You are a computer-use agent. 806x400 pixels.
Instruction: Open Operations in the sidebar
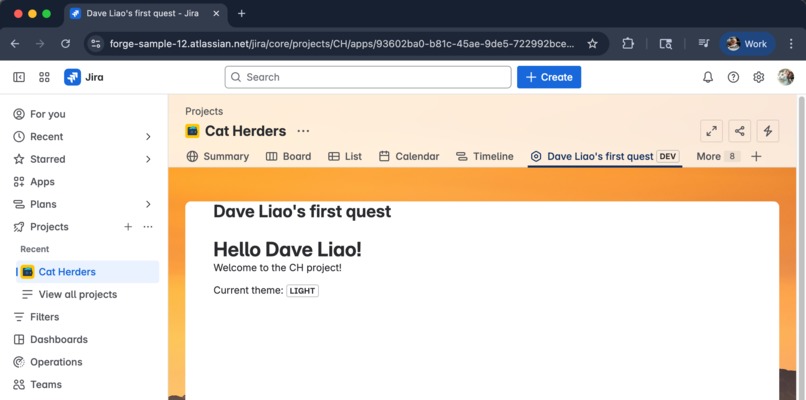pyautogui.click(x=86, y=362)
